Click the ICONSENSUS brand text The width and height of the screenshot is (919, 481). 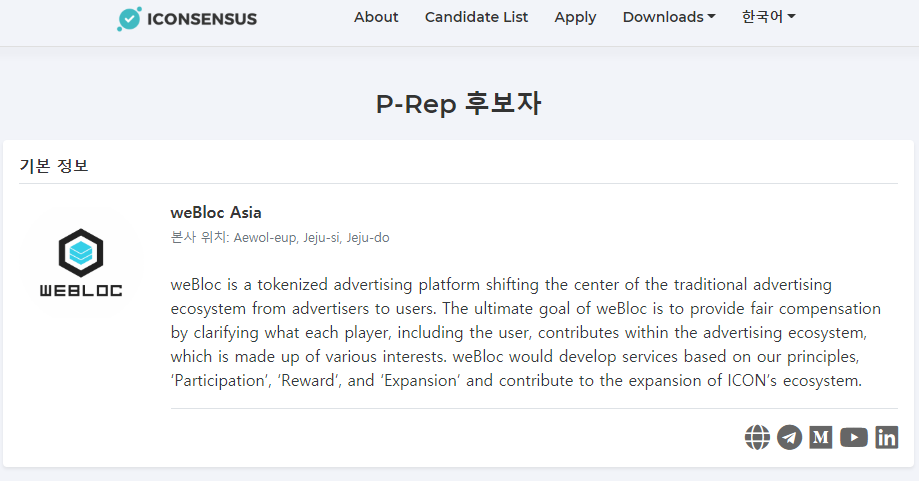coord(202,19)
